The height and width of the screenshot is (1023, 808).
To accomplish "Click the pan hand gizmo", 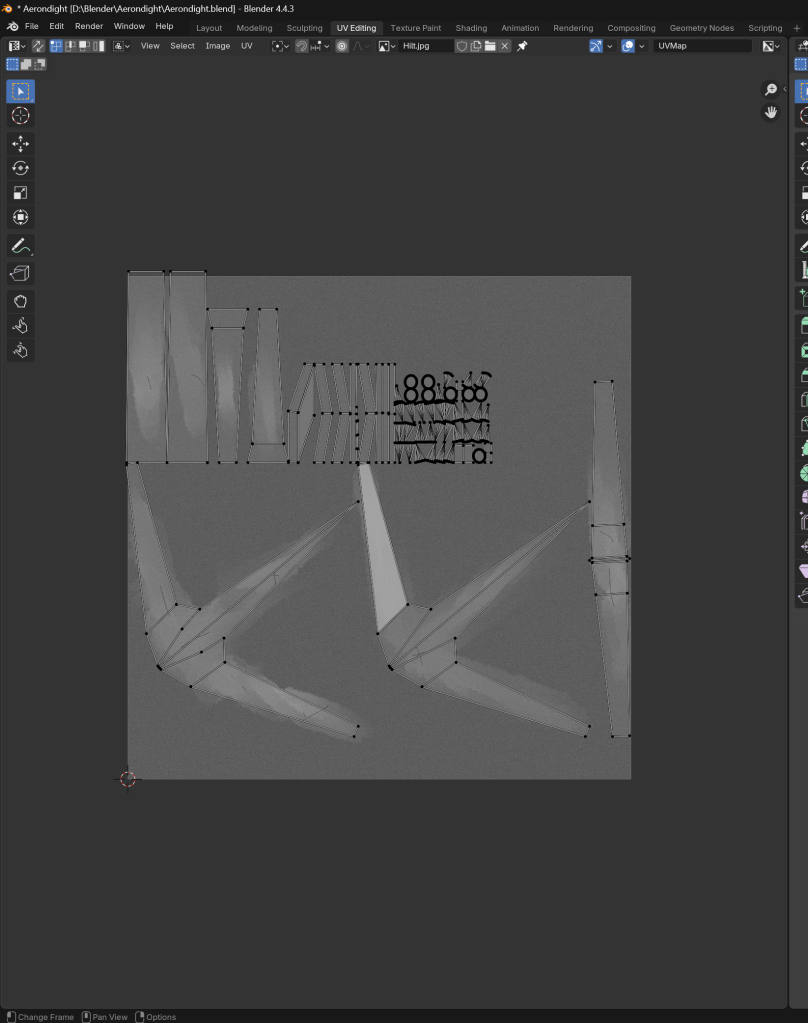I will pos(771,112).
